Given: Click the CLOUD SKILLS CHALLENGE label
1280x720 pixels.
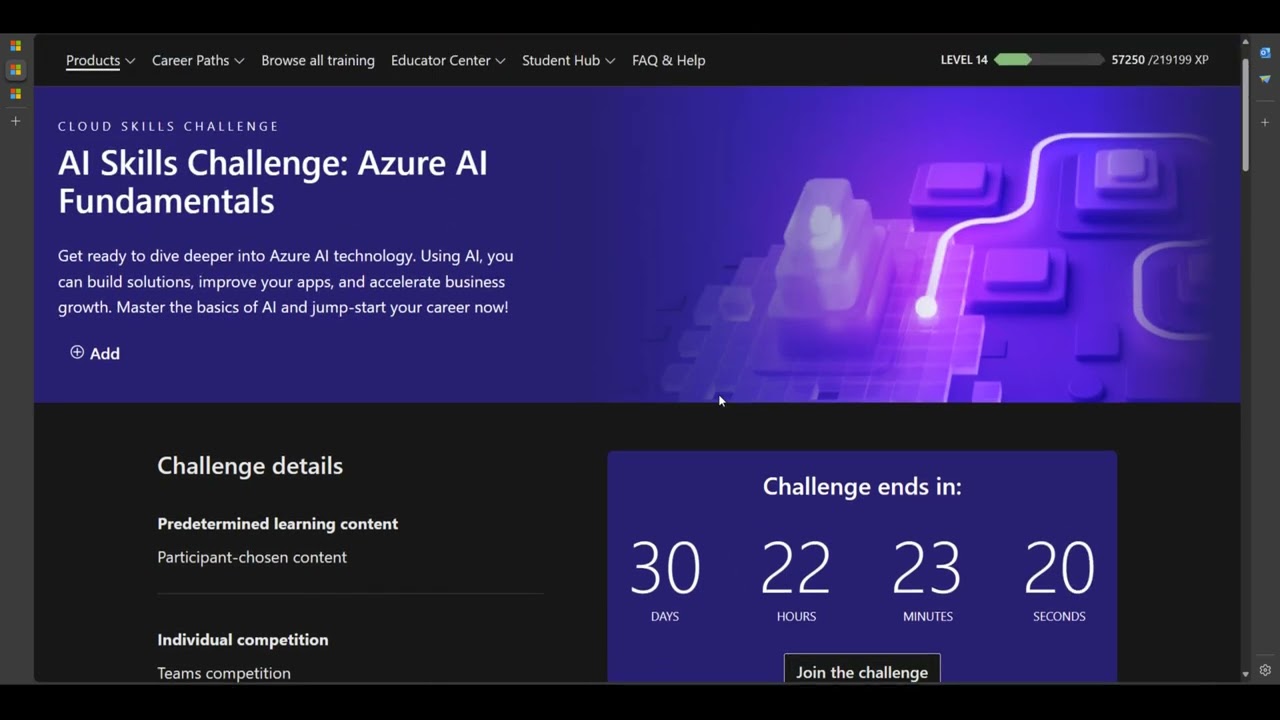Looking at the screenshot, I should (x=168, y=126).
